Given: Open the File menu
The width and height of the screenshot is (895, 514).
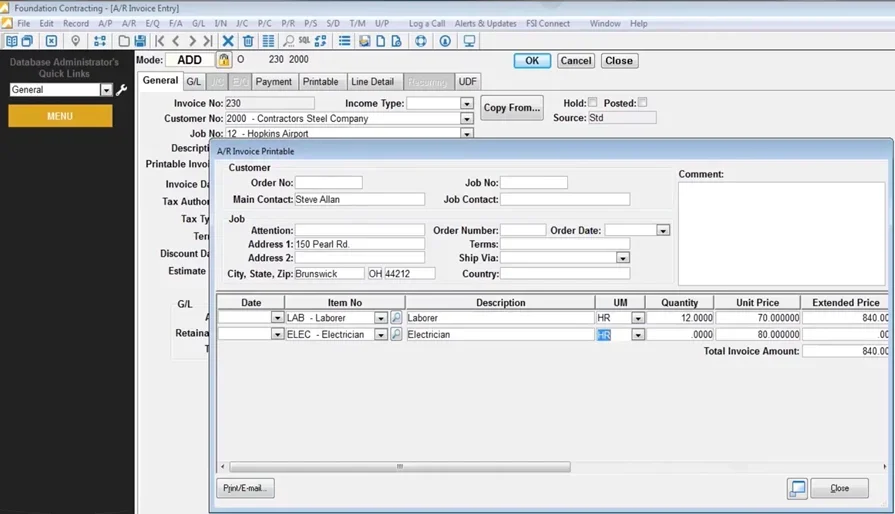Looking at the screenshot, I should point(24,23).
